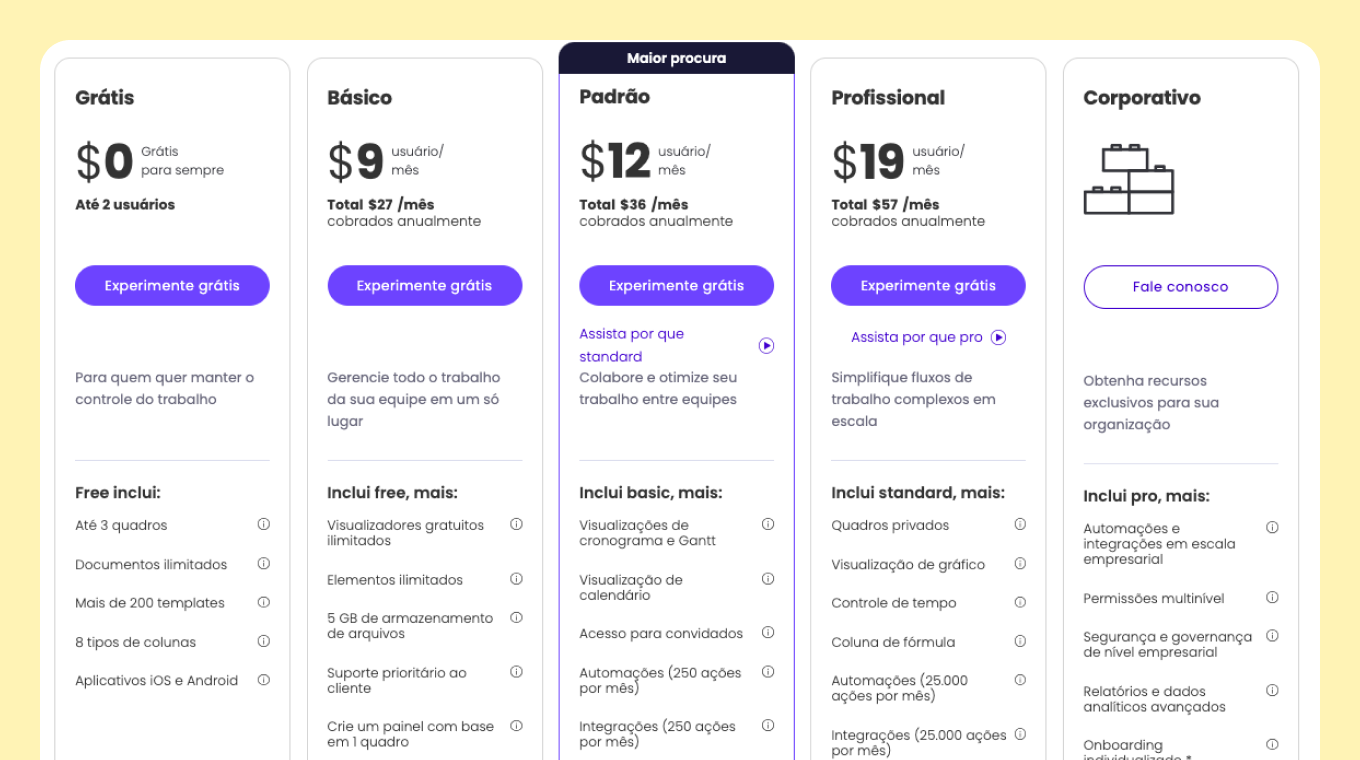Viewport: 1360px width, 760px height.
Task: Click info icon next to "Elementos ilimitados"
Action: coord(516,578)
